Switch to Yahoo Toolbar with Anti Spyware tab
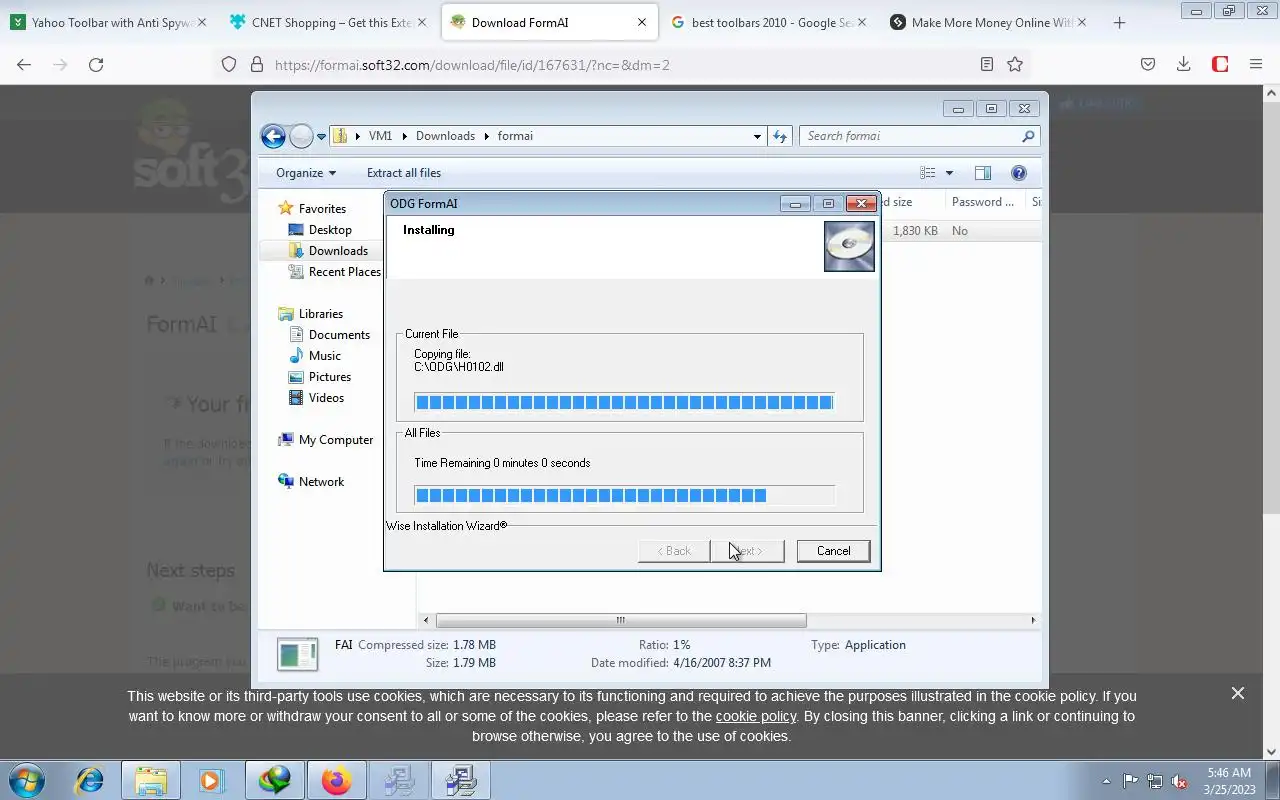1280x800 pixels. point(110,22)
